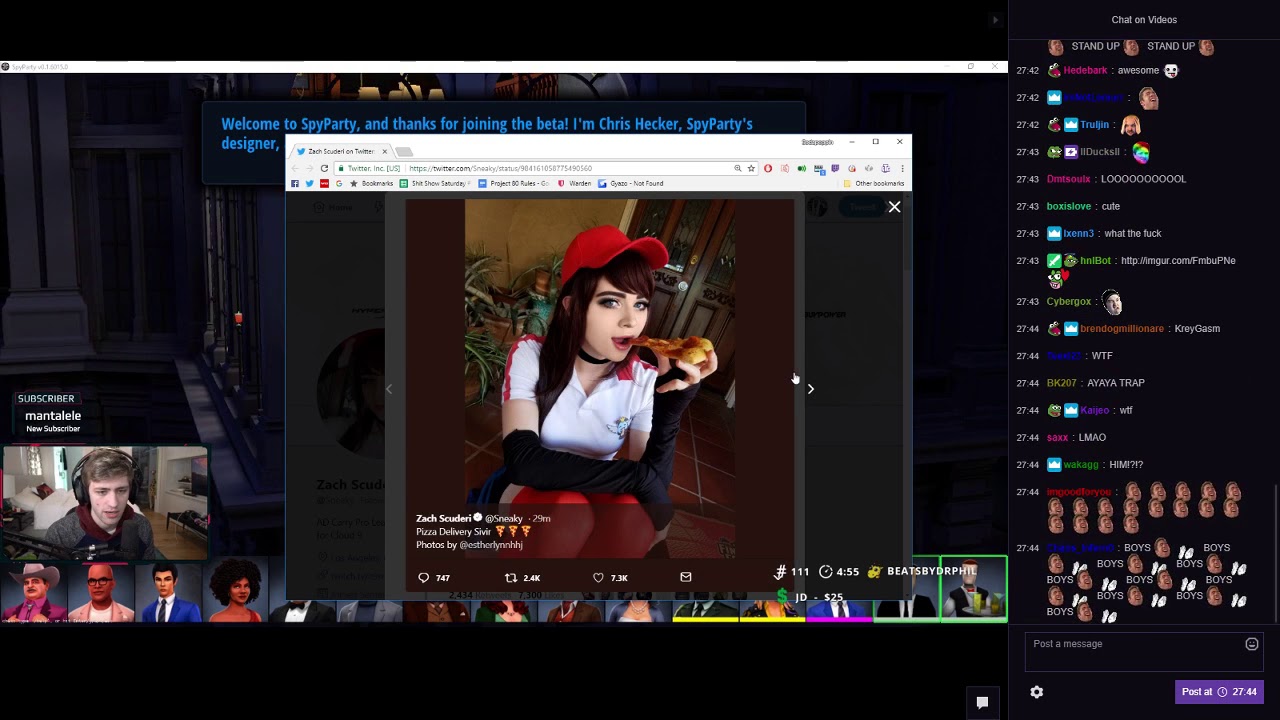
Task: Retweet using the retweet icon
Action: click(x=511, y=578)
